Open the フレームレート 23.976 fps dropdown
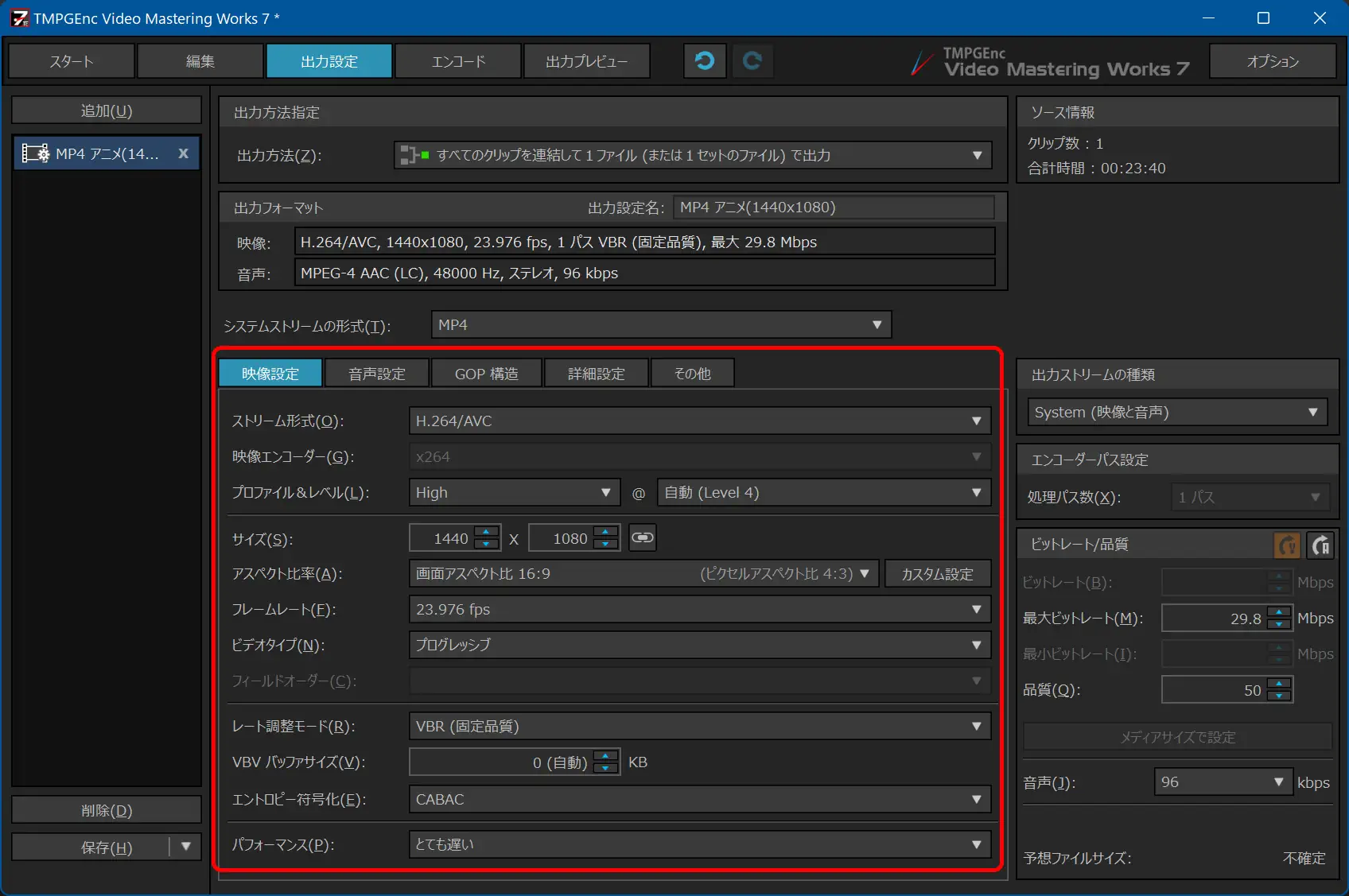1349x896 pixels. click(x=700, y=609)
